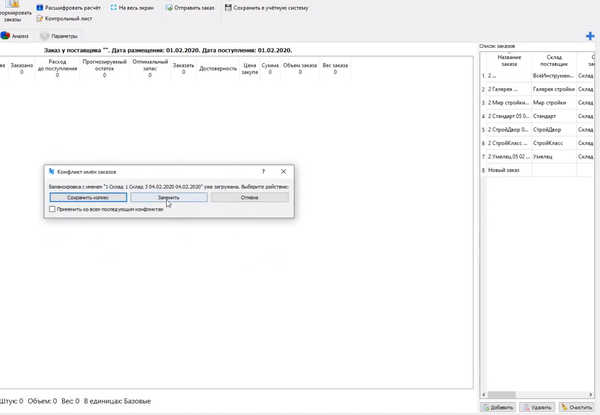The height and width of the screenshot is (415, 600).
Task: Click Объем заказа column header
Action: (300, 68)
